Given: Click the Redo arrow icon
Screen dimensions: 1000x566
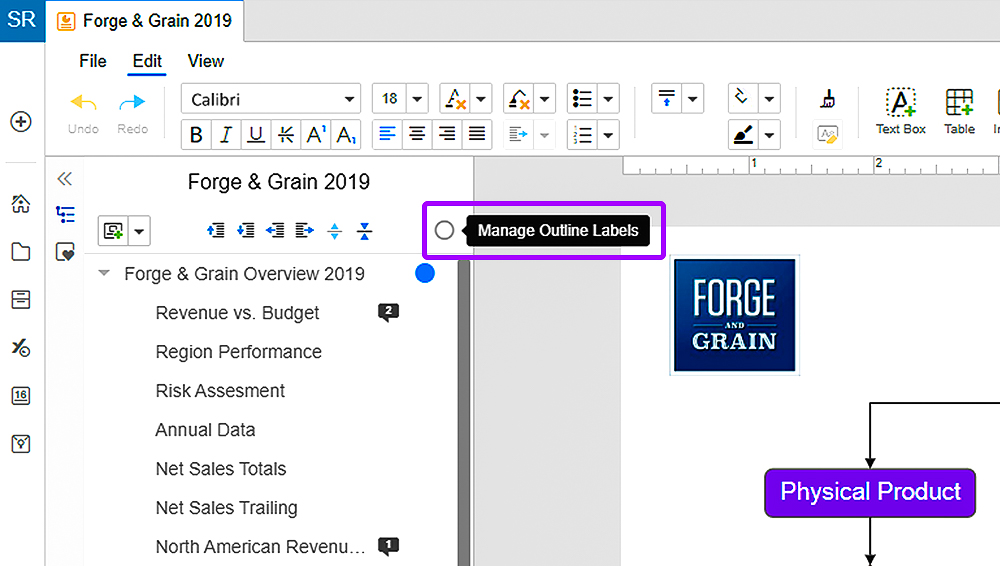Looking at the screenshot, I should (132, 102).
